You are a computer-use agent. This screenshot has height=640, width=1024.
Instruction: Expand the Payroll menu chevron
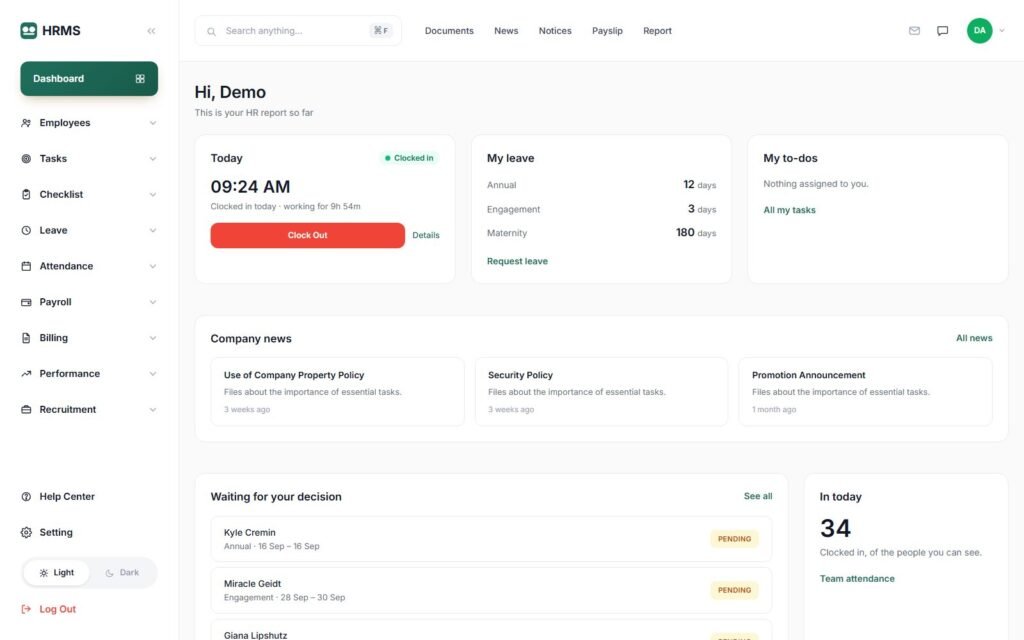click(153, 302)
